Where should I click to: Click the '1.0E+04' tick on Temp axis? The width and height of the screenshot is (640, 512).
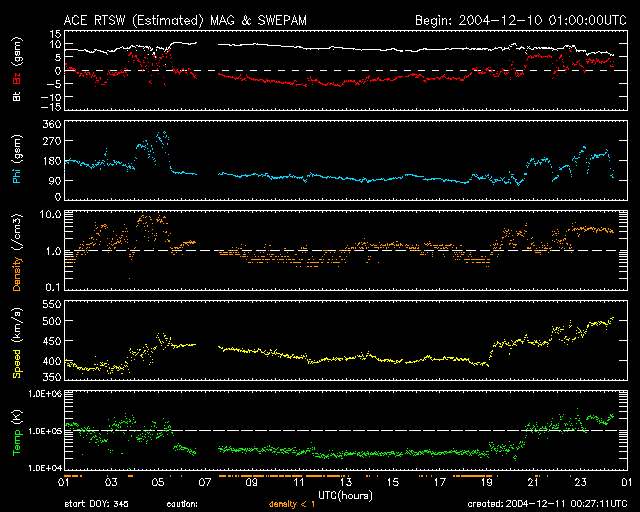45,468
